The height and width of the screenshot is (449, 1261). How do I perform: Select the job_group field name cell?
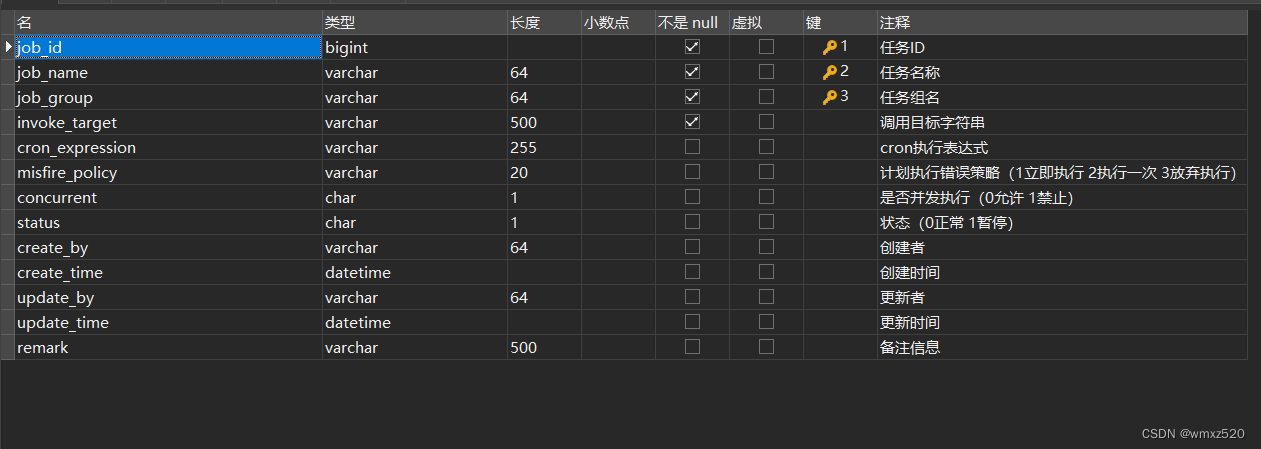tap(169, 97)
